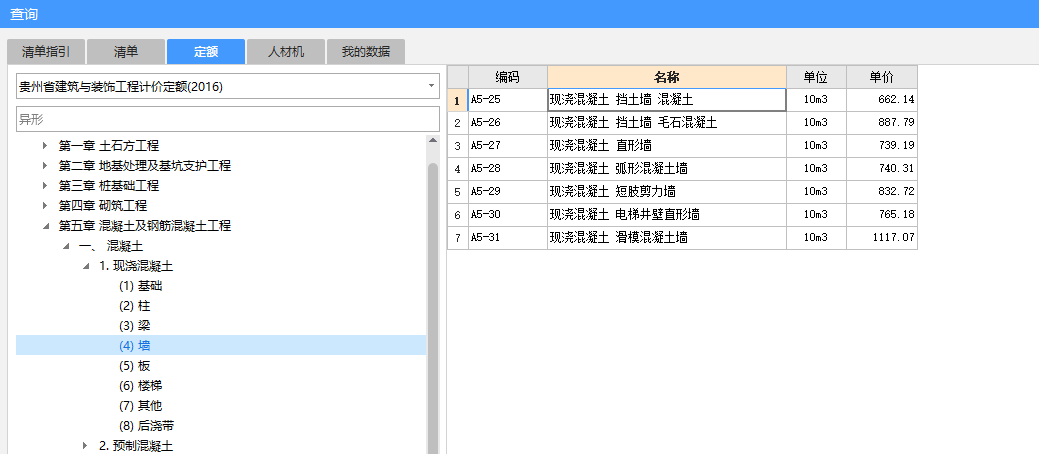Select the (5) 板 tree item
Viewport: 1039px width, 454px height.
pyautogui.click(x=135, y=366)
